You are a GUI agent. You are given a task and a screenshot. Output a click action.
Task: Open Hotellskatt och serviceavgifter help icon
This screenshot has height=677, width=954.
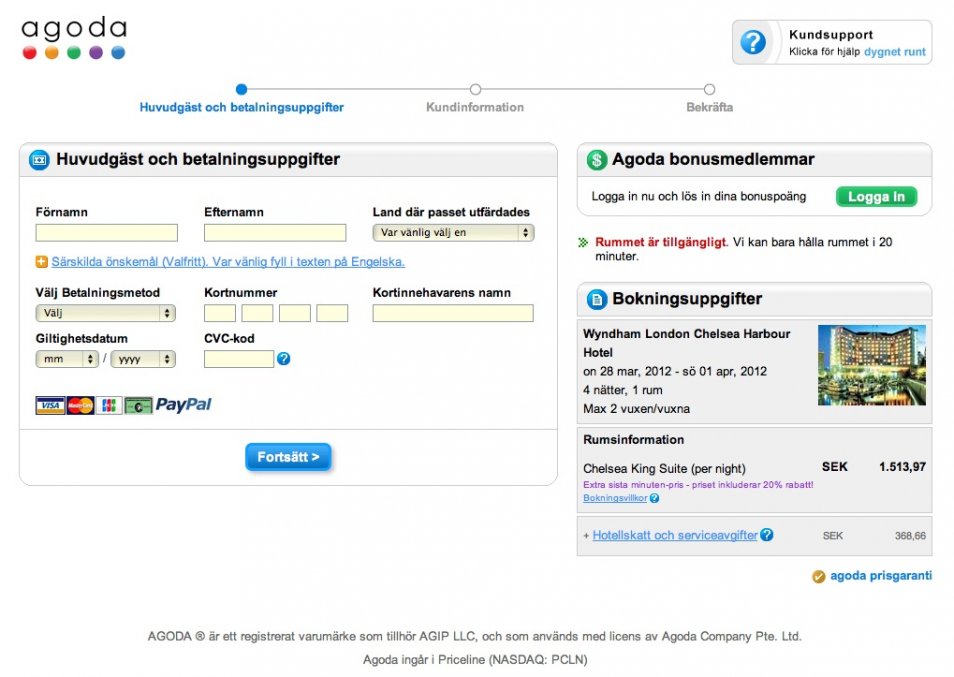[767, 535]
